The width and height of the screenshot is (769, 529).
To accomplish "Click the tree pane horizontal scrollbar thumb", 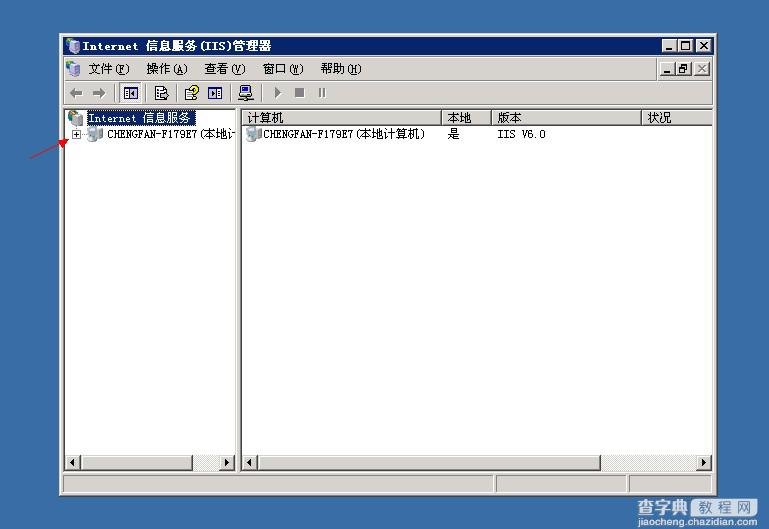I will [x=137, y=462].
